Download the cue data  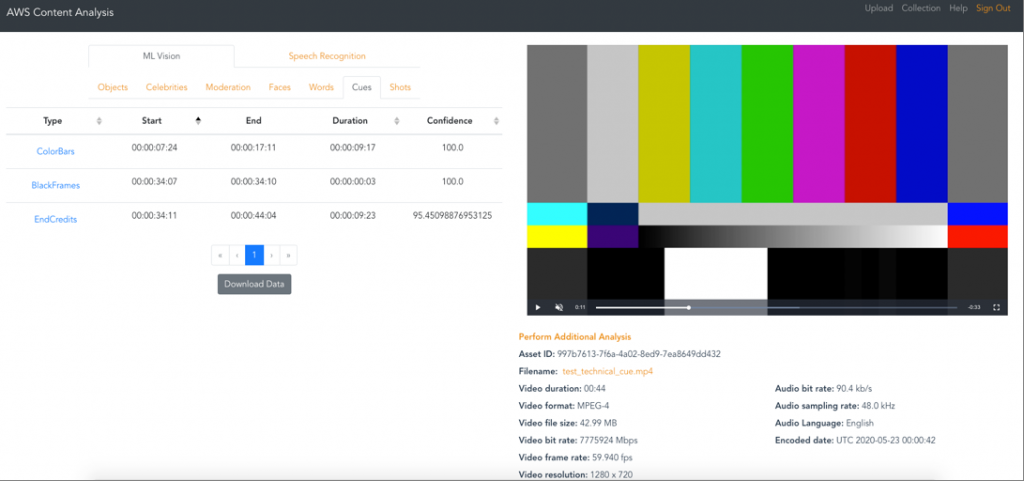(255, 285)
